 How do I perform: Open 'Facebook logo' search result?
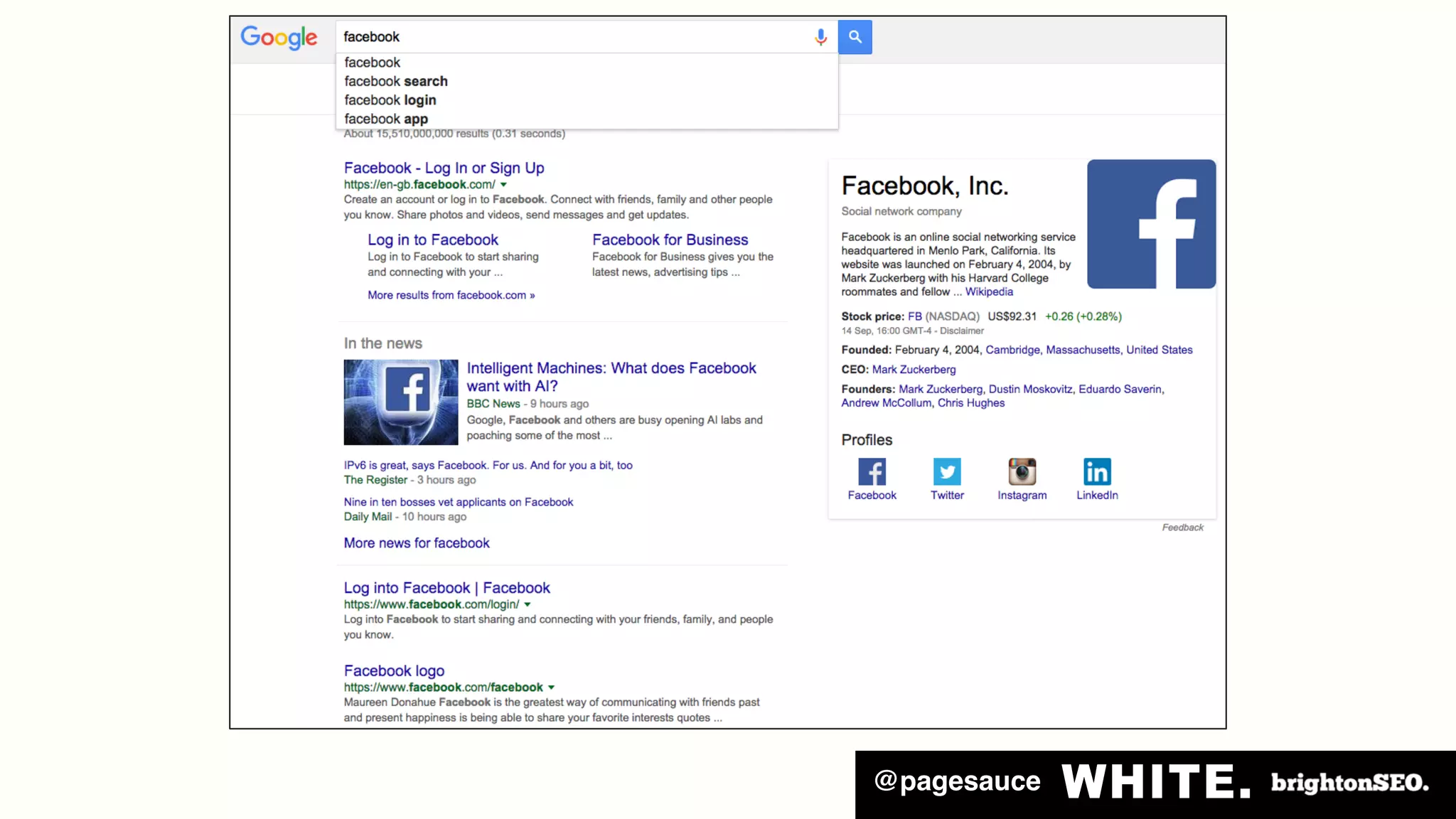click(394, 670)
